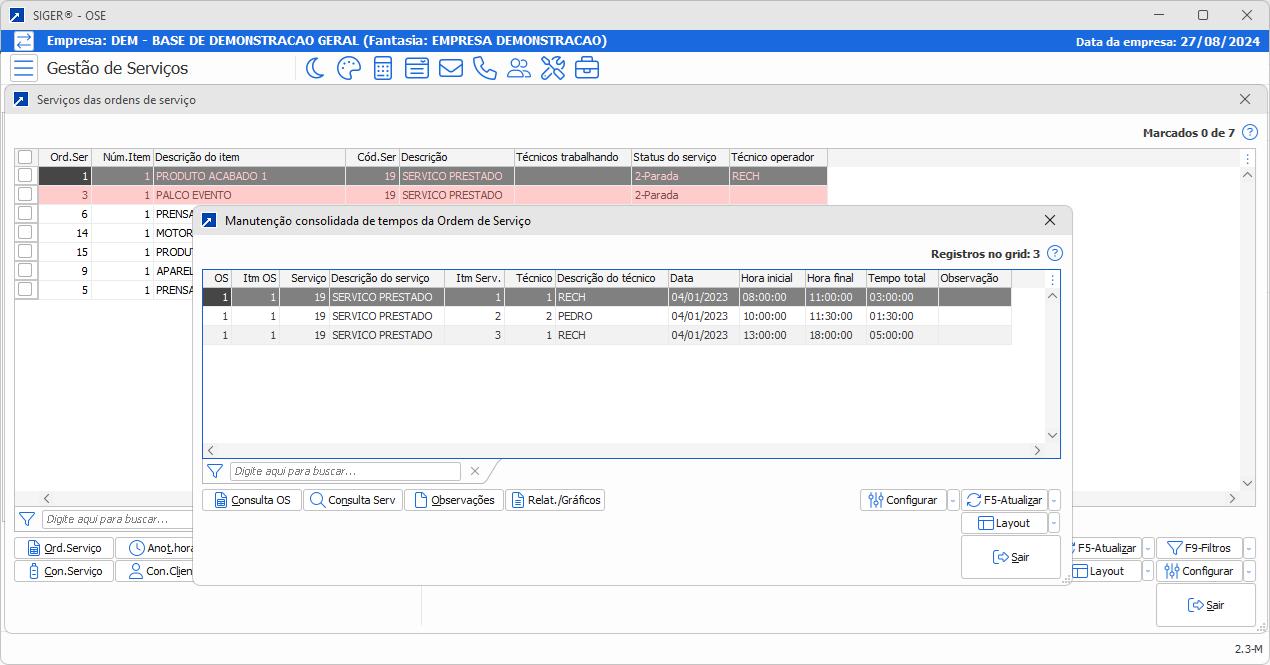Open the color theme palette icon
Image resolution: width=1270 pixels, height=665 pixels.
pos(348,68)
